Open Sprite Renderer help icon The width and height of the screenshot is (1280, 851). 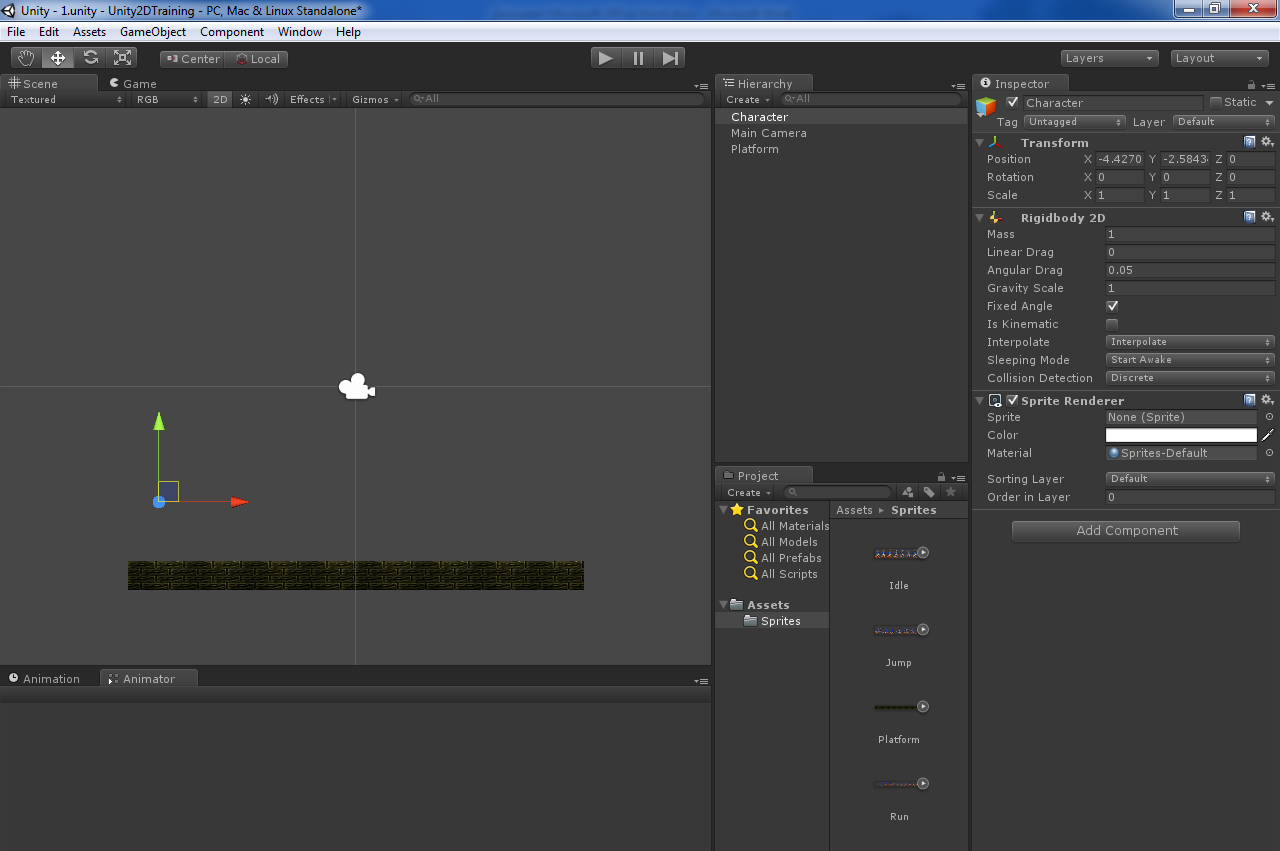1250,400
